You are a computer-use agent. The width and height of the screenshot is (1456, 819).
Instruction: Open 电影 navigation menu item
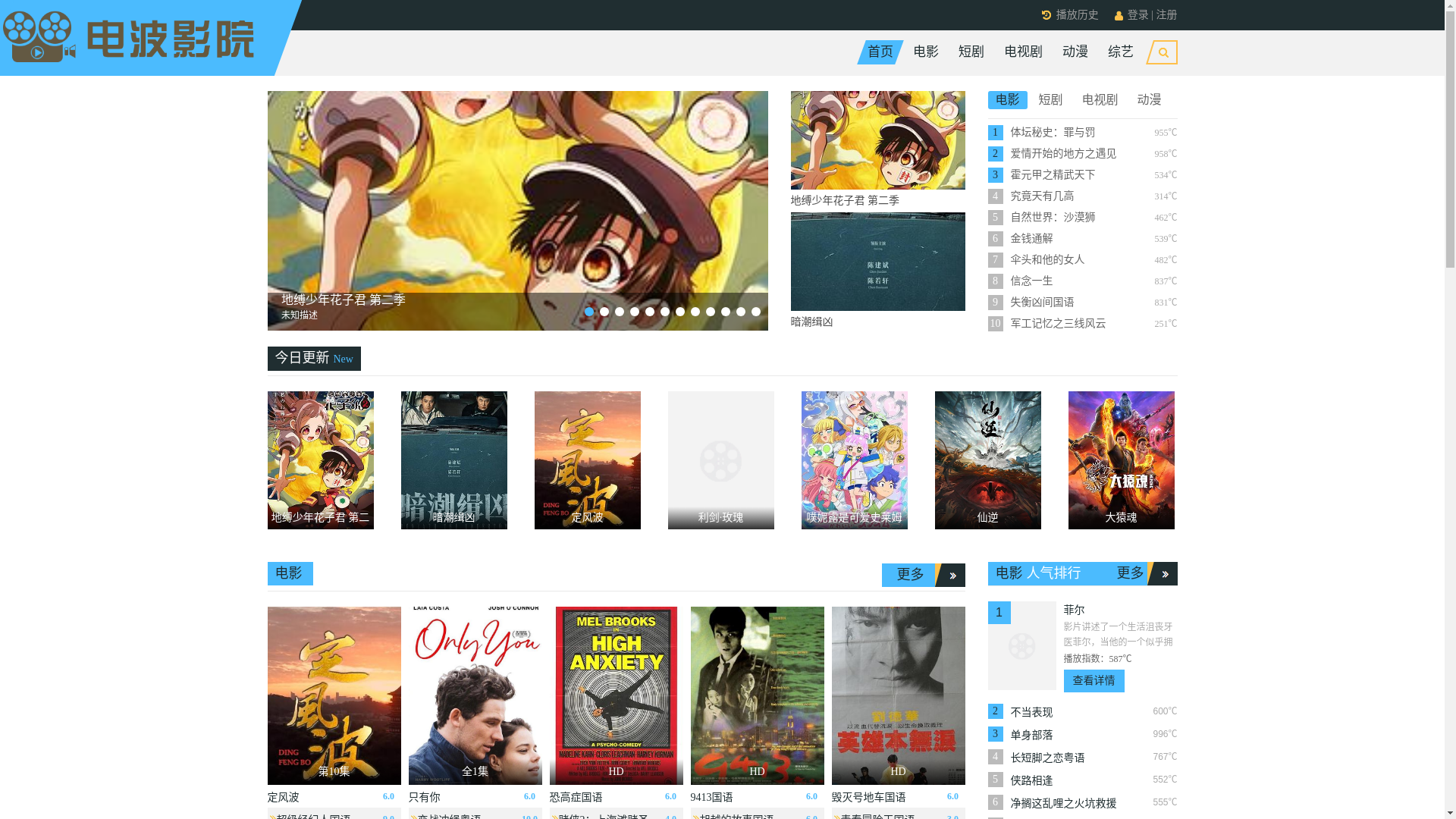926,52
